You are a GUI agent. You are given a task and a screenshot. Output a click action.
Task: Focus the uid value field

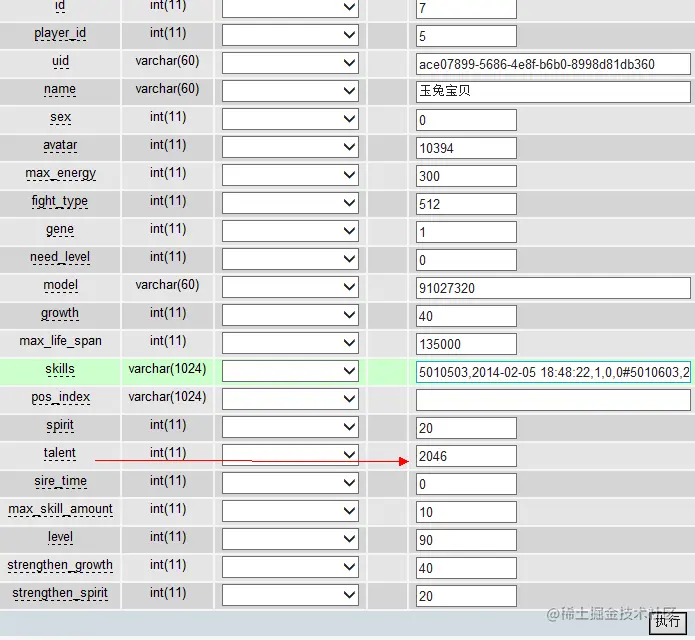tap(553, 64)
